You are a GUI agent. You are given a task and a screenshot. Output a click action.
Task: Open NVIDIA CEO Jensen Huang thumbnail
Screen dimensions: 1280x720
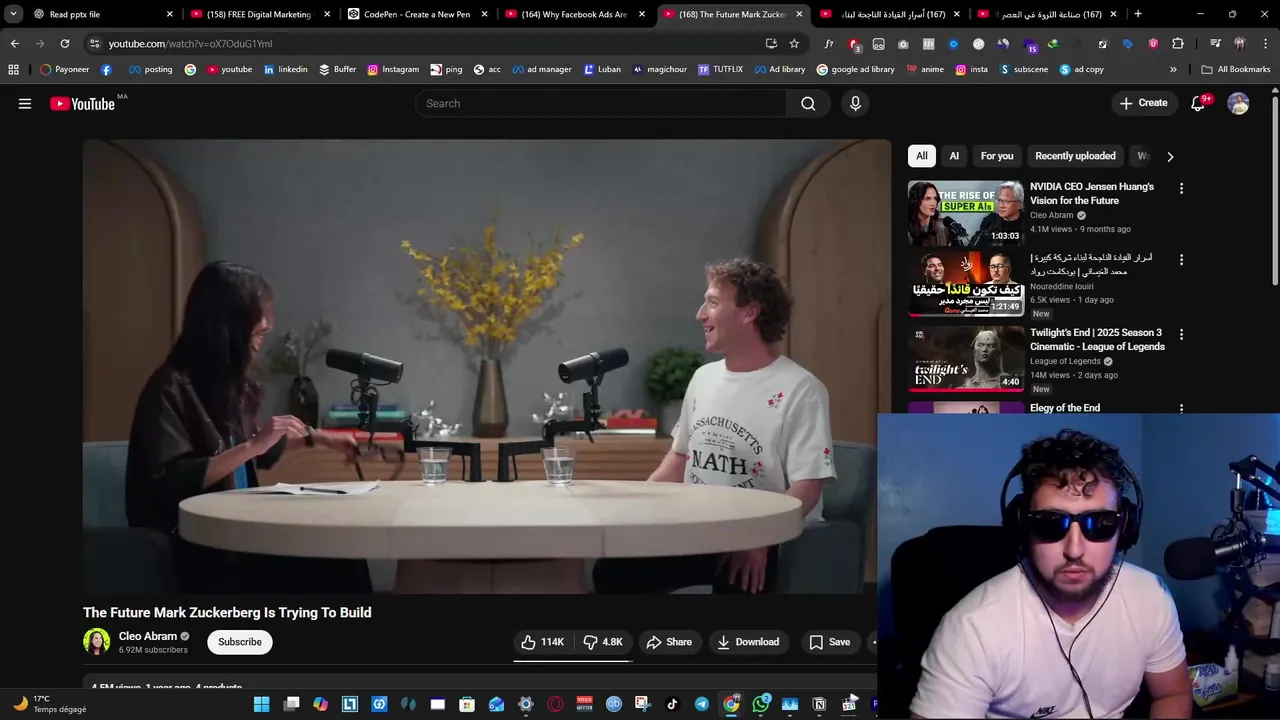point(966,213)
